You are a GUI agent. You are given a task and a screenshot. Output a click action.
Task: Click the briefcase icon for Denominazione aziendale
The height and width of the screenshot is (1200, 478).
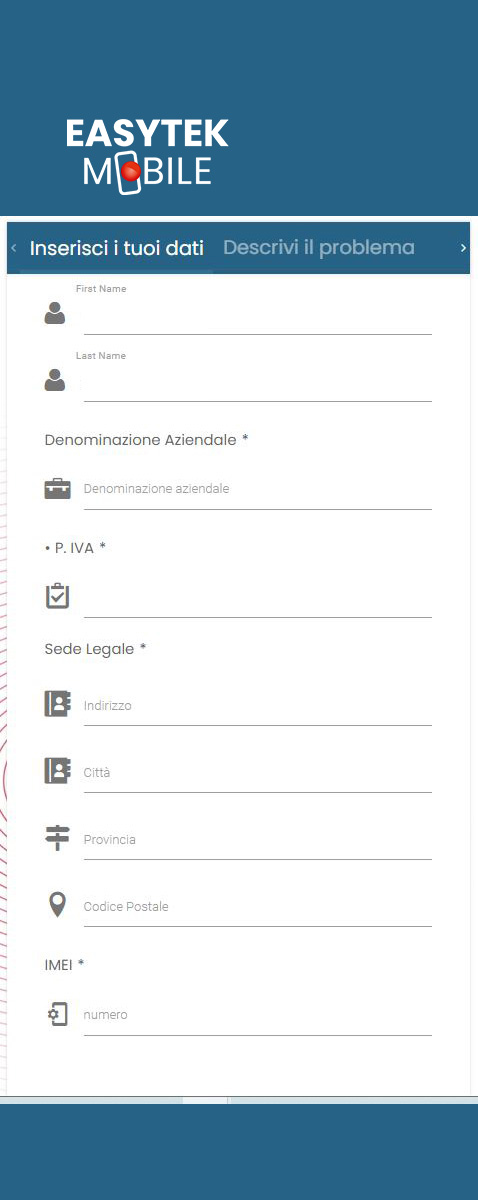point(57,489)
